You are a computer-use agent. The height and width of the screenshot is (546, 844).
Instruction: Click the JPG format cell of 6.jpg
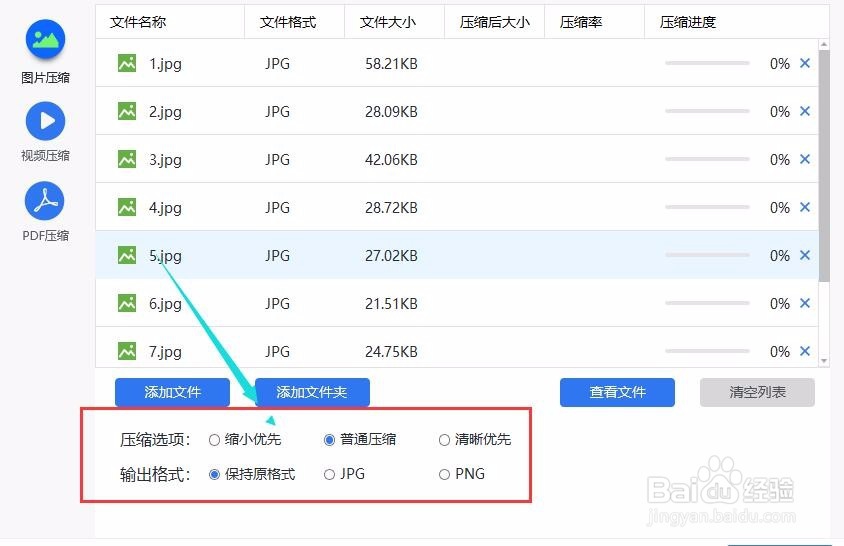tap(277, 303)
